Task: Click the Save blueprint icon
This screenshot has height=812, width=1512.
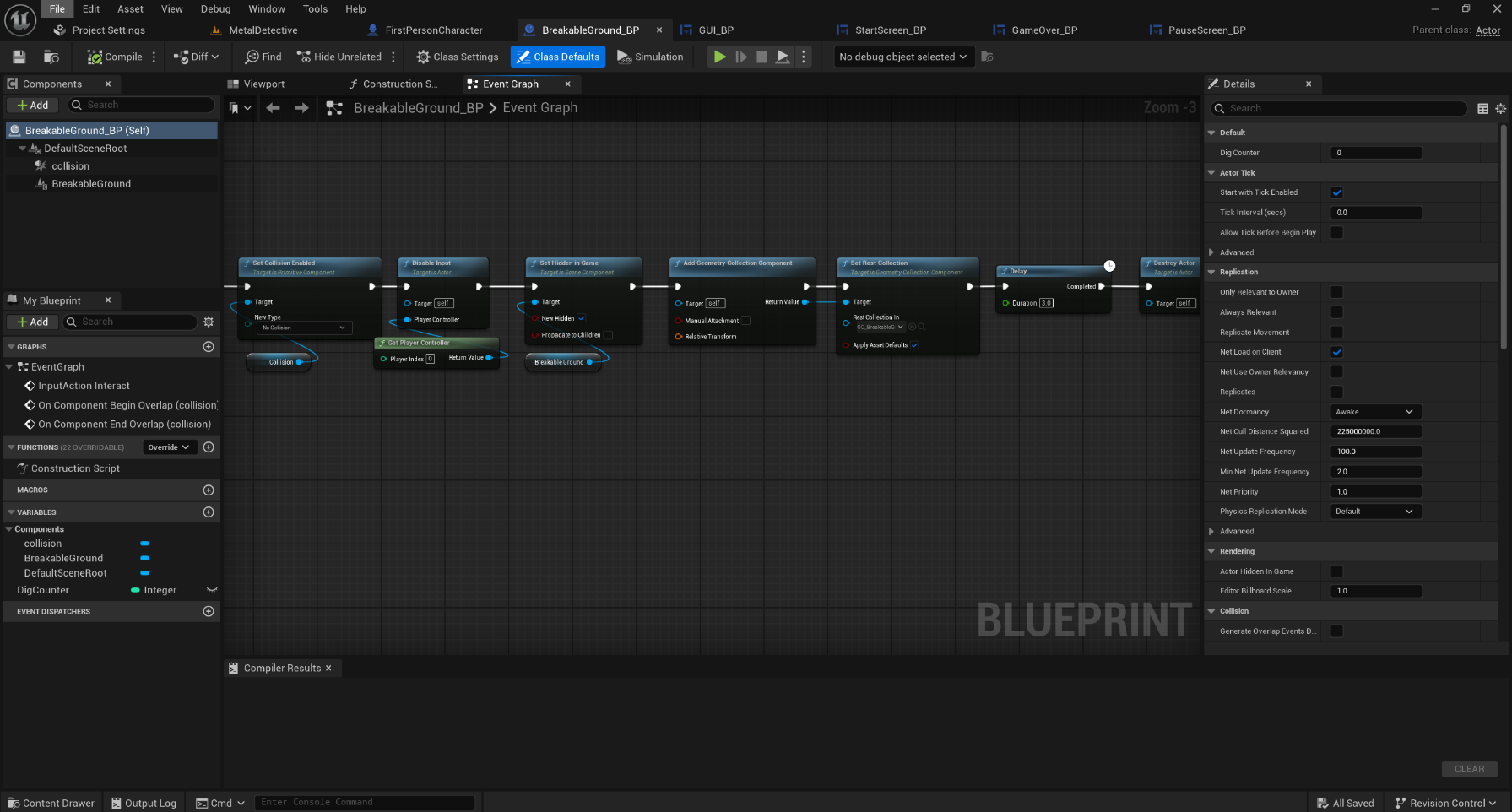Action: coord(19,57)
